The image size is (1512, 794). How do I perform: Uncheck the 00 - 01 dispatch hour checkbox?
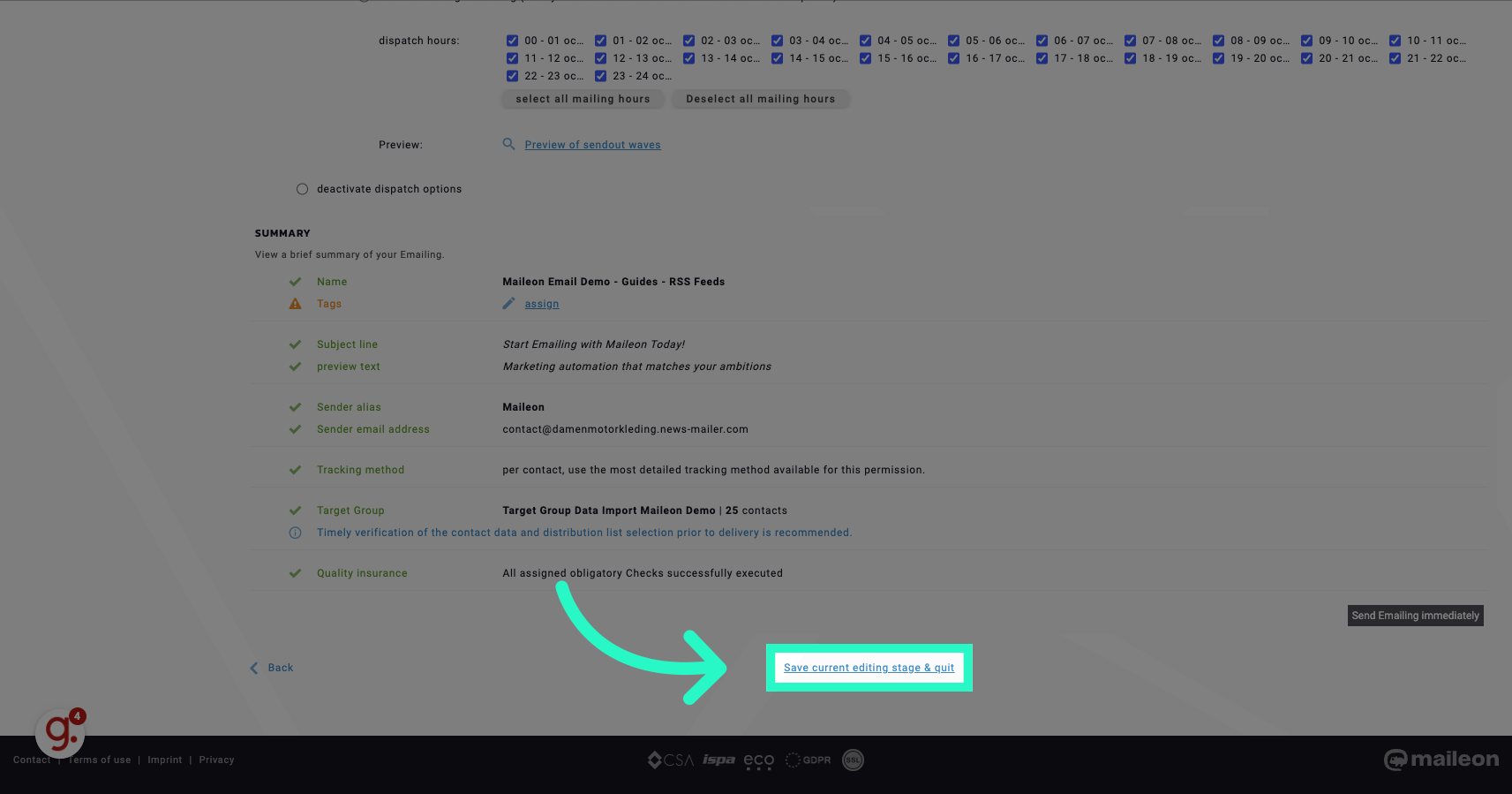coord(512,41)
